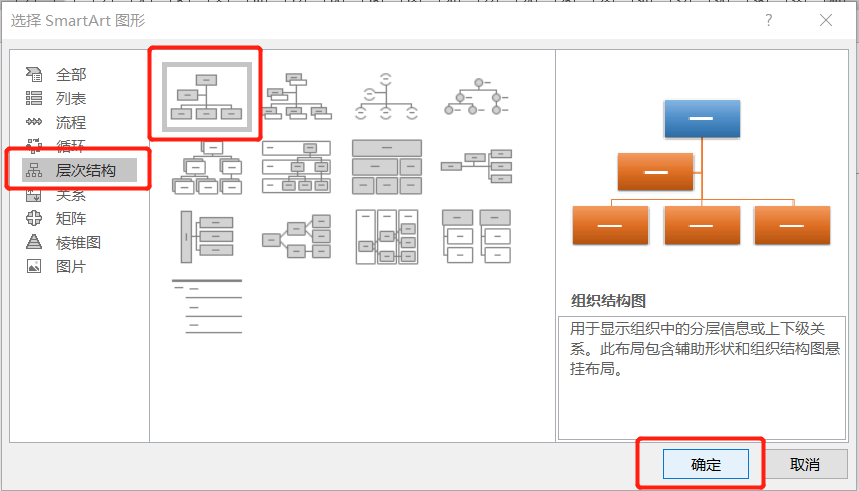Image resolution: width=859 pixels, height=491 pixels.
Task: Choose the stacked-box hierarchy layout
Action: (207, 167)
